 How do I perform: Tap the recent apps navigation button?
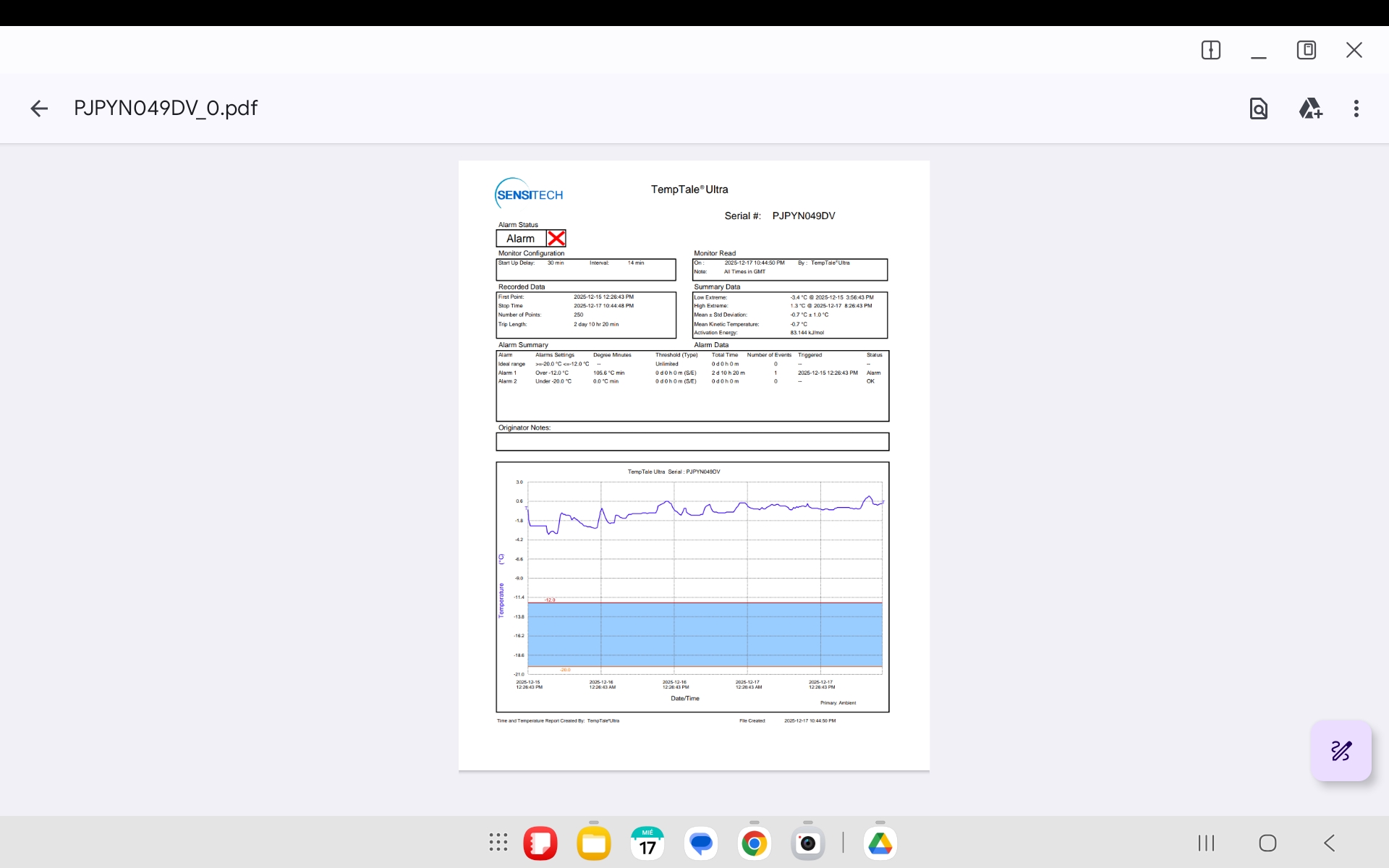click(x=1206, y=843)
